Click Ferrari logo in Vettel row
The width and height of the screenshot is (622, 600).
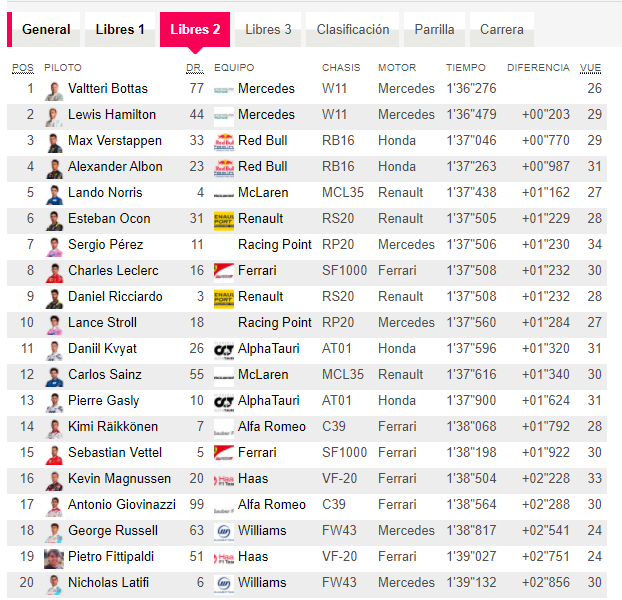[224, 454]
